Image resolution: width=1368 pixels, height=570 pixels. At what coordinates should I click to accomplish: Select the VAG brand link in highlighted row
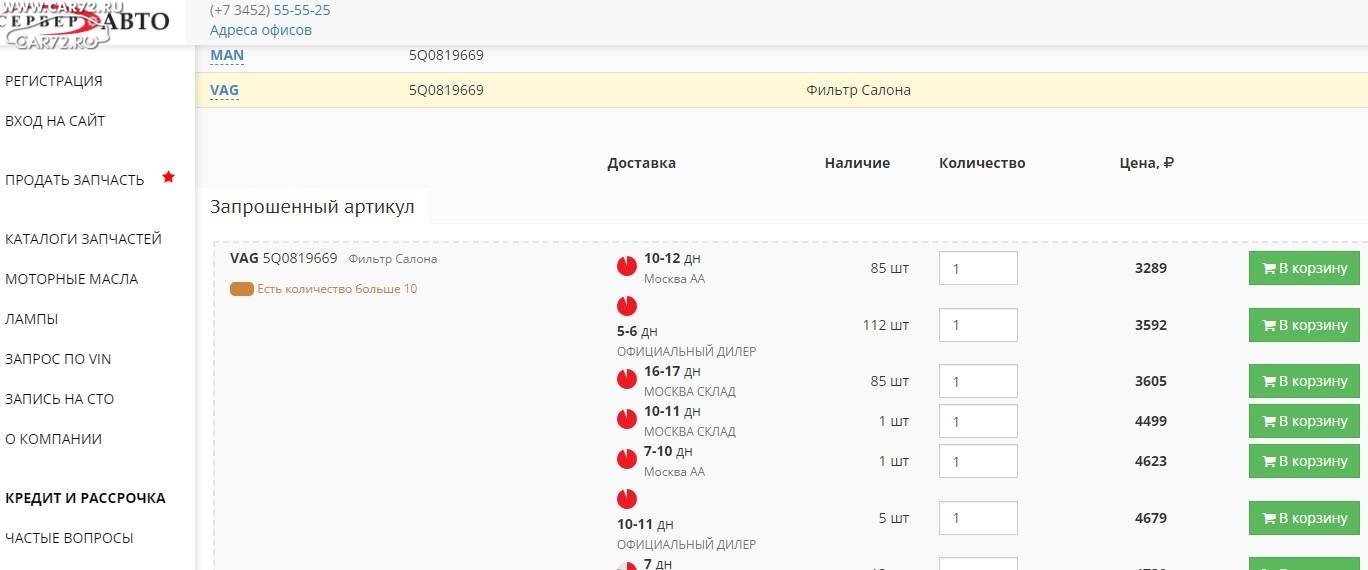(224, 91)
